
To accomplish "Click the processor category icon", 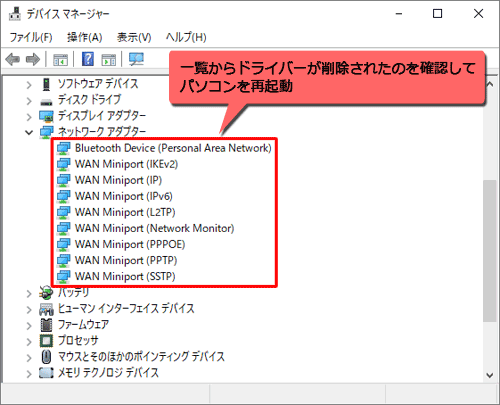I will 46,341.
